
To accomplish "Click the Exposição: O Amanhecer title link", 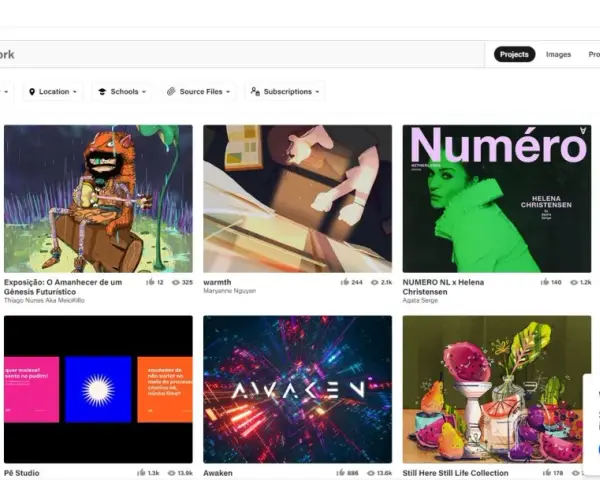I will point(63,287).
